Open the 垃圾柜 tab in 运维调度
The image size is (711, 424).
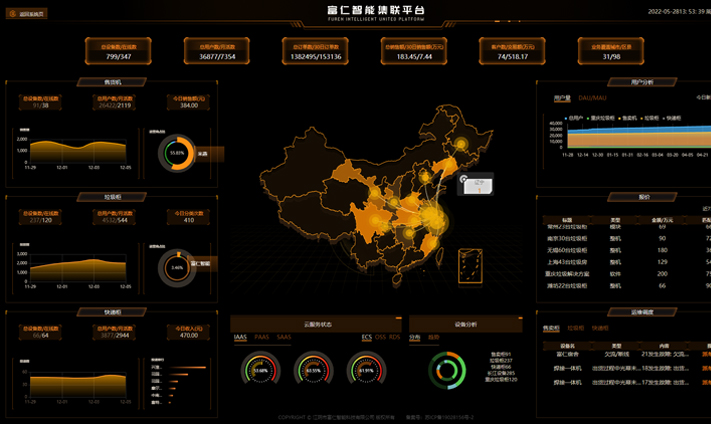pyautogui.click(x=576, y=327)
